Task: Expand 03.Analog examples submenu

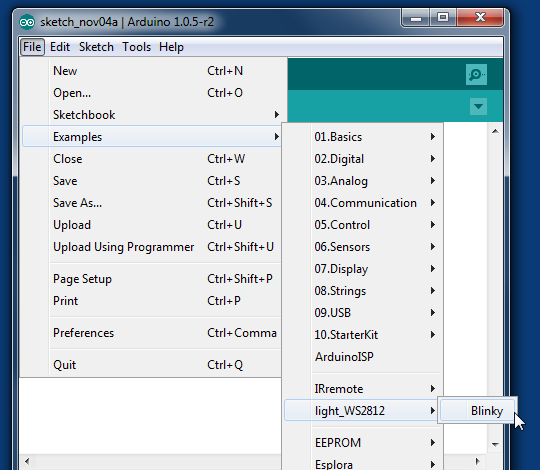Action: click(363, 181)
